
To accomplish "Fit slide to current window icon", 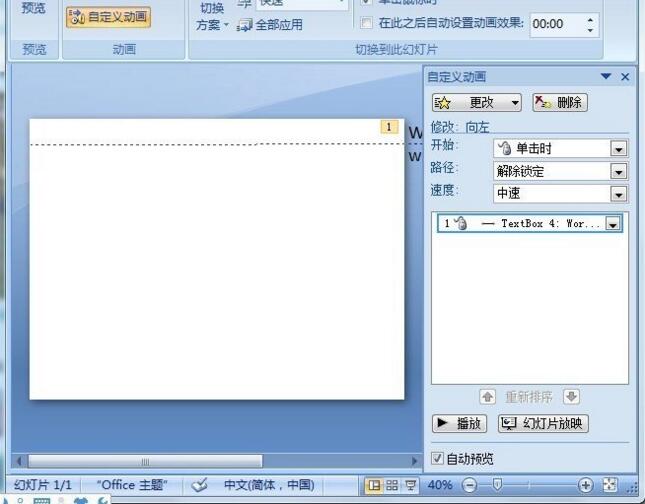I will pyautogui.click(x=610, y=485).
